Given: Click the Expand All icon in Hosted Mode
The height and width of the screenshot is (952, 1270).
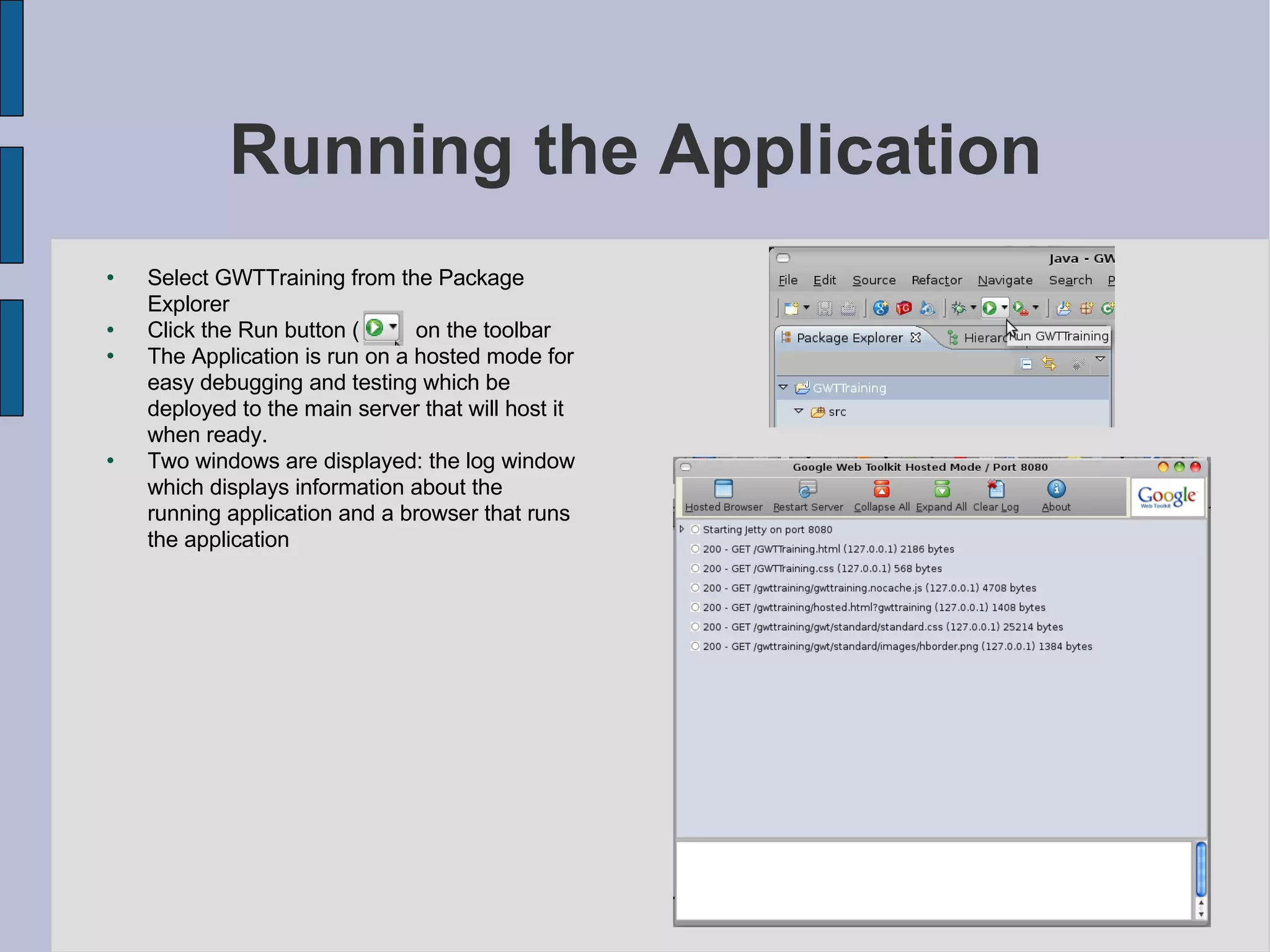Looking at the screenshot, I should click(943, 489).
